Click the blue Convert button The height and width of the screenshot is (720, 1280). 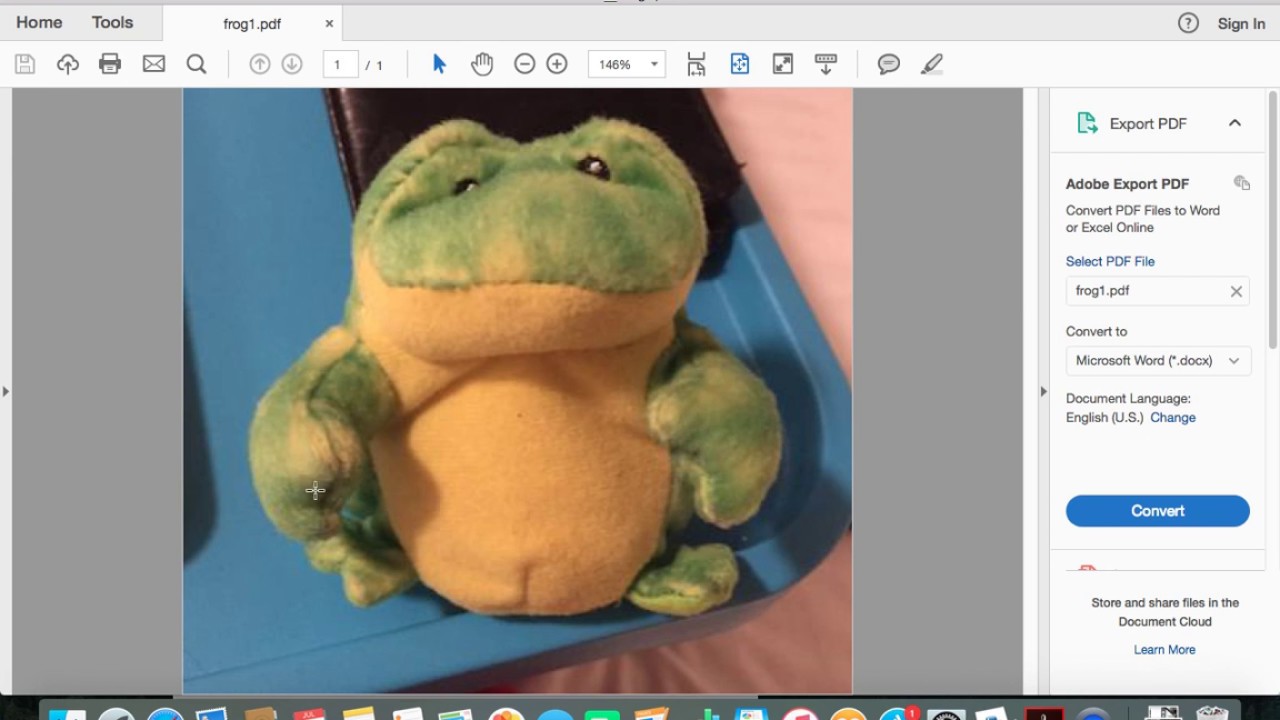click(x=1158, y=511)
